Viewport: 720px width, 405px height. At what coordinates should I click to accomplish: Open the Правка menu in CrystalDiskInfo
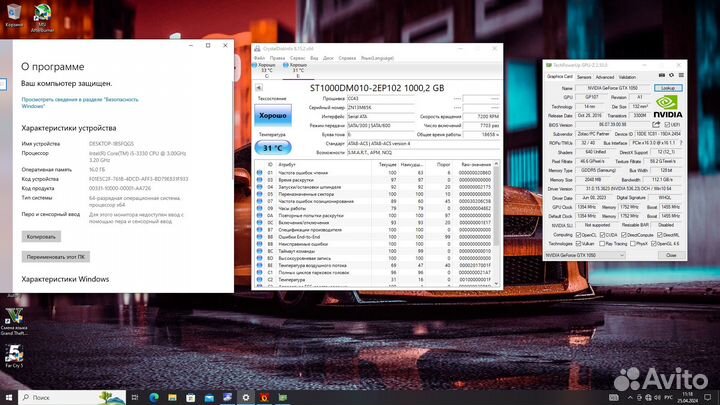click(277, 58)
